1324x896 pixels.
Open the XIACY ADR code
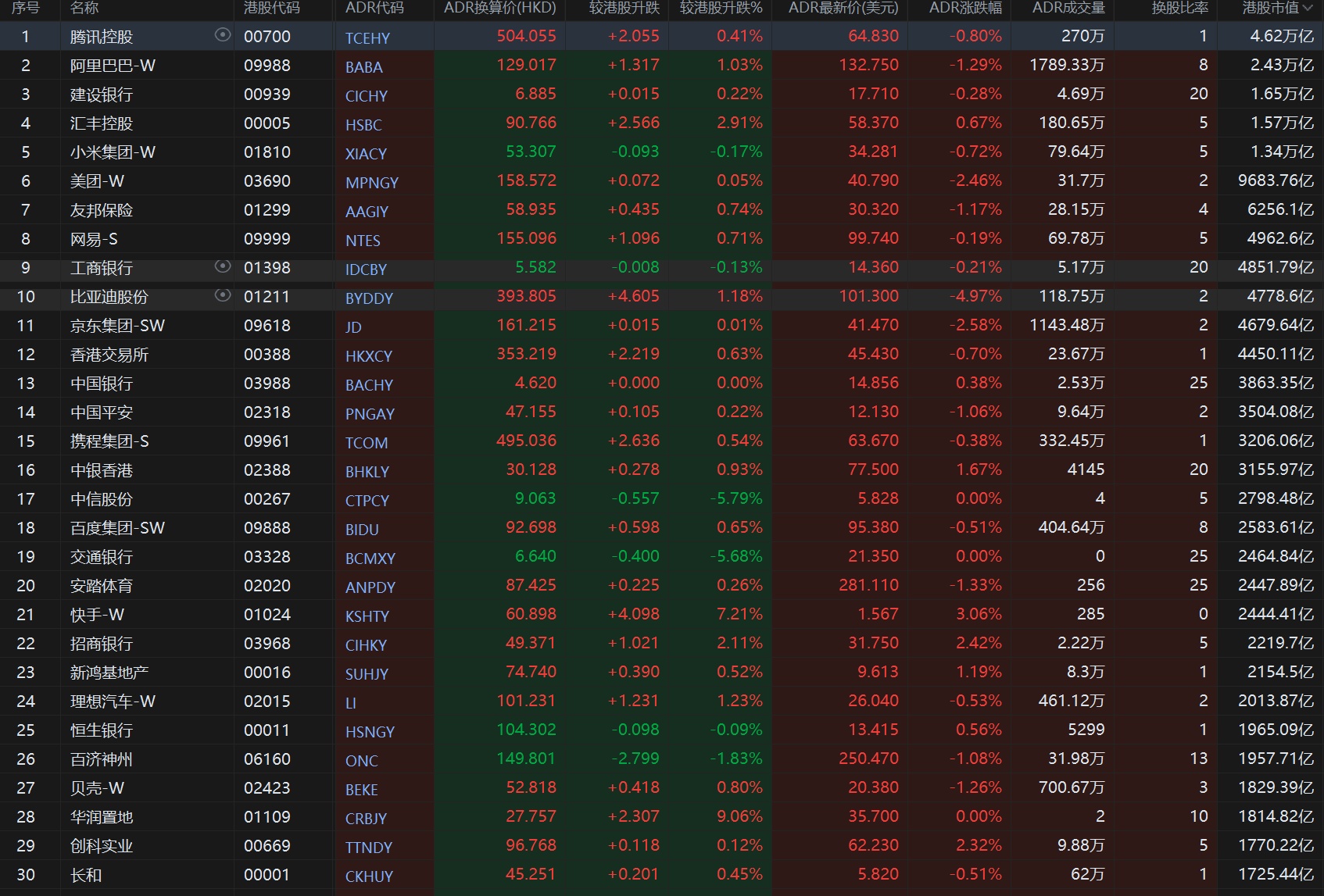click(366, 154)
